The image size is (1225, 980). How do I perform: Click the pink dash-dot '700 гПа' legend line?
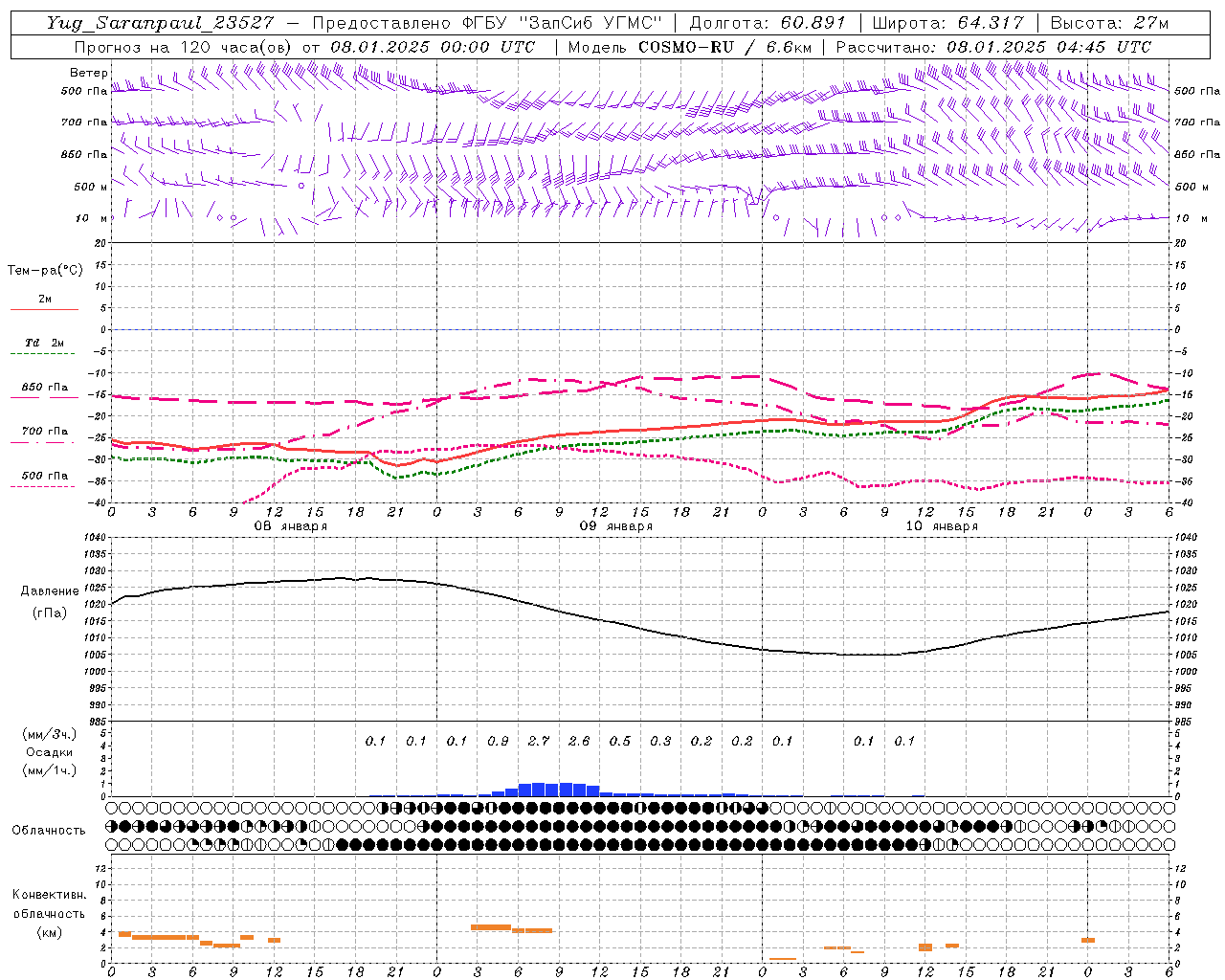pyautogui.click(x=44, y=442)
